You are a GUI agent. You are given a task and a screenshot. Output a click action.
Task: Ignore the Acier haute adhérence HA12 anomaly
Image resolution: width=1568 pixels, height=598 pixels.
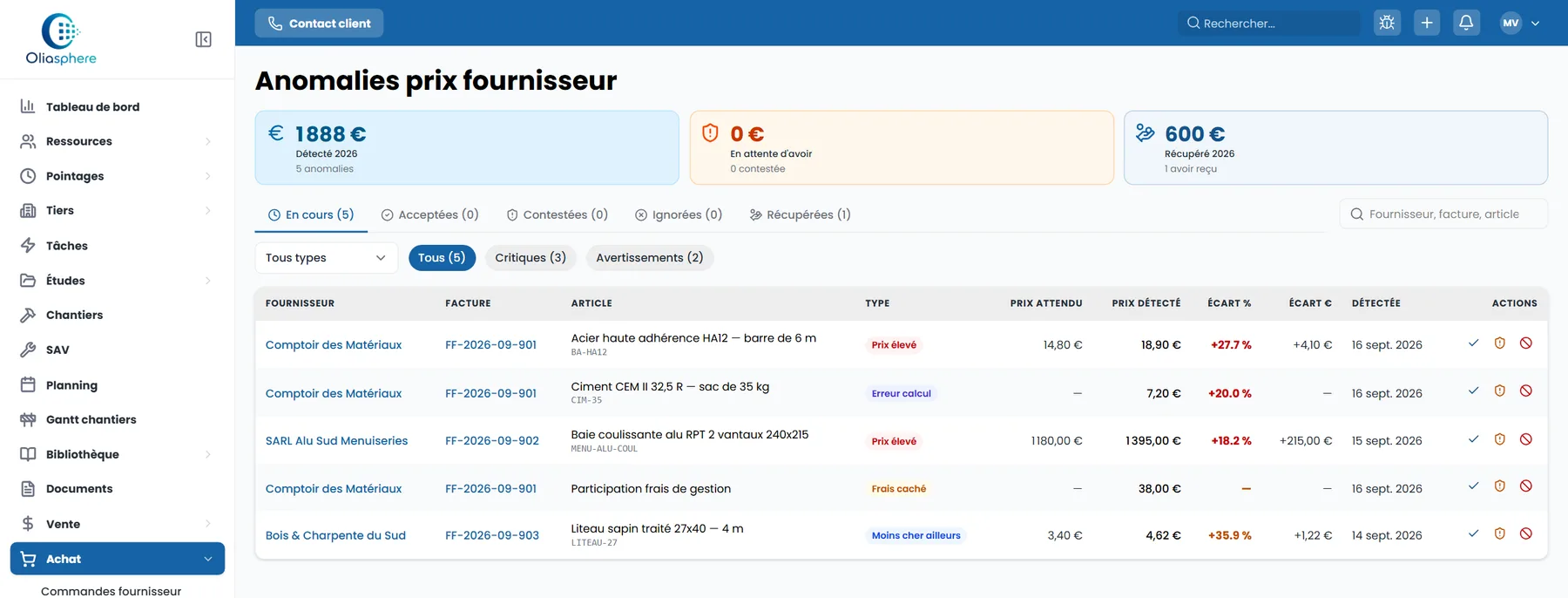1526,343
